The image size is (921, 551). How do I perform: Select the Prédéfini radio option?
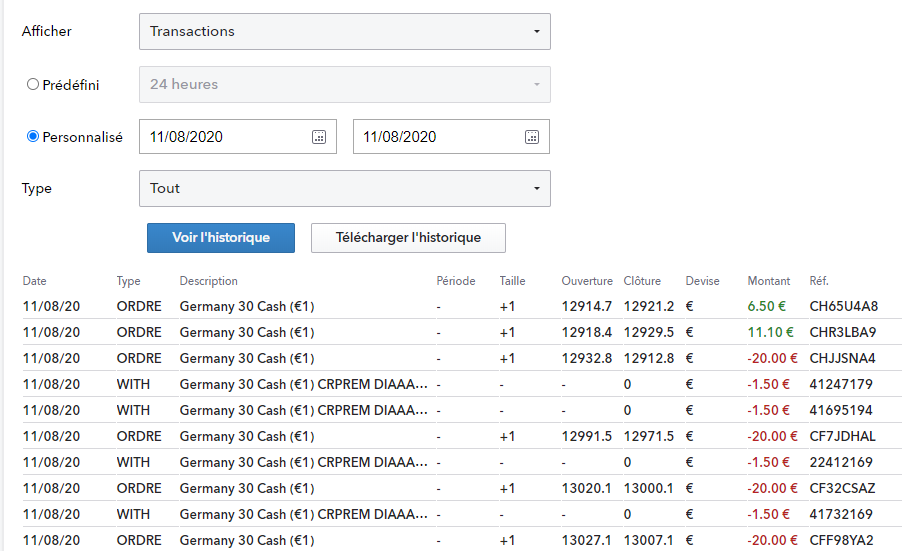pyautogui.click(x=33, y=85)
